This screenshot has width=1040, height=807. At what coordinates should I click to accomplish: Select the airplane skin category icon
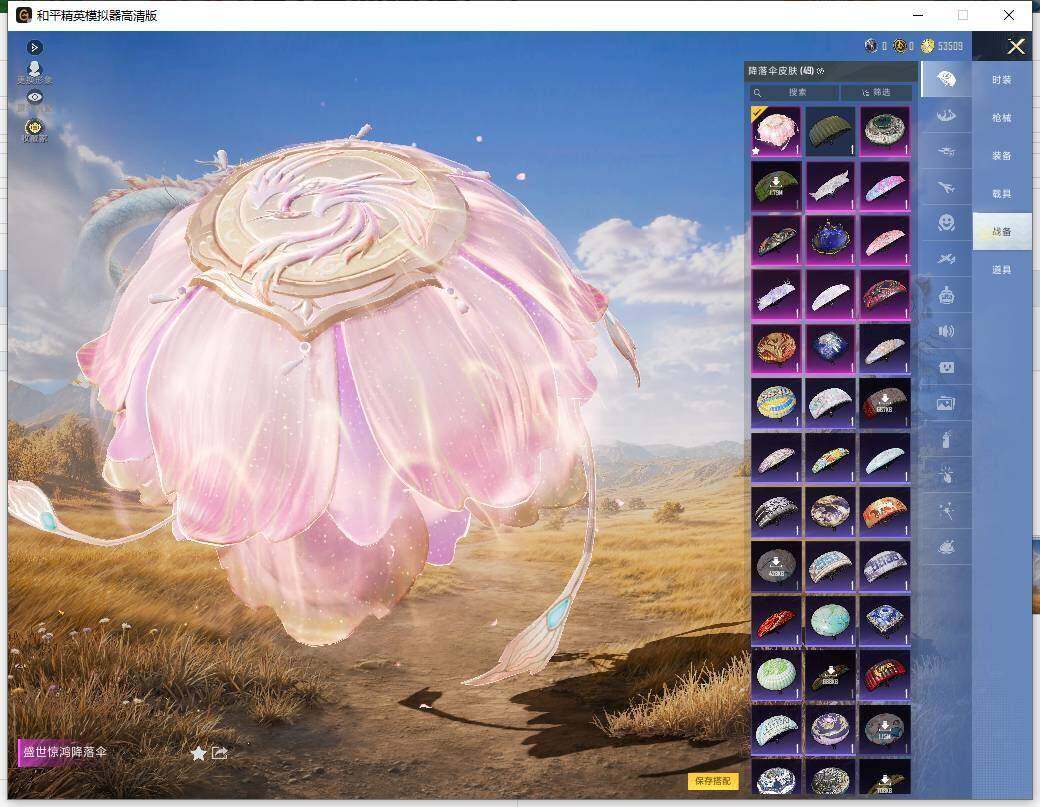[946, 188]
